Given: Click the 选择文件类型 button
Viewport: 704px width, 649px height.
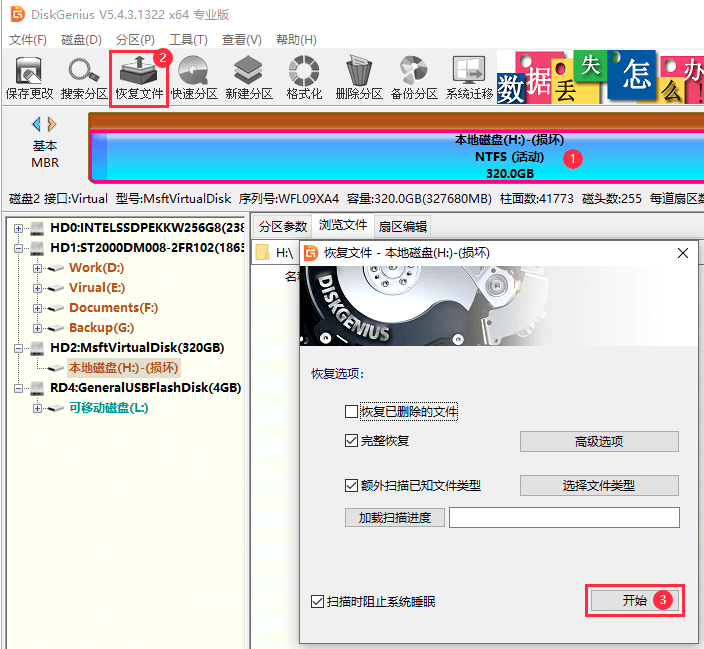Looking at the screenshot, I should (599, 486).
